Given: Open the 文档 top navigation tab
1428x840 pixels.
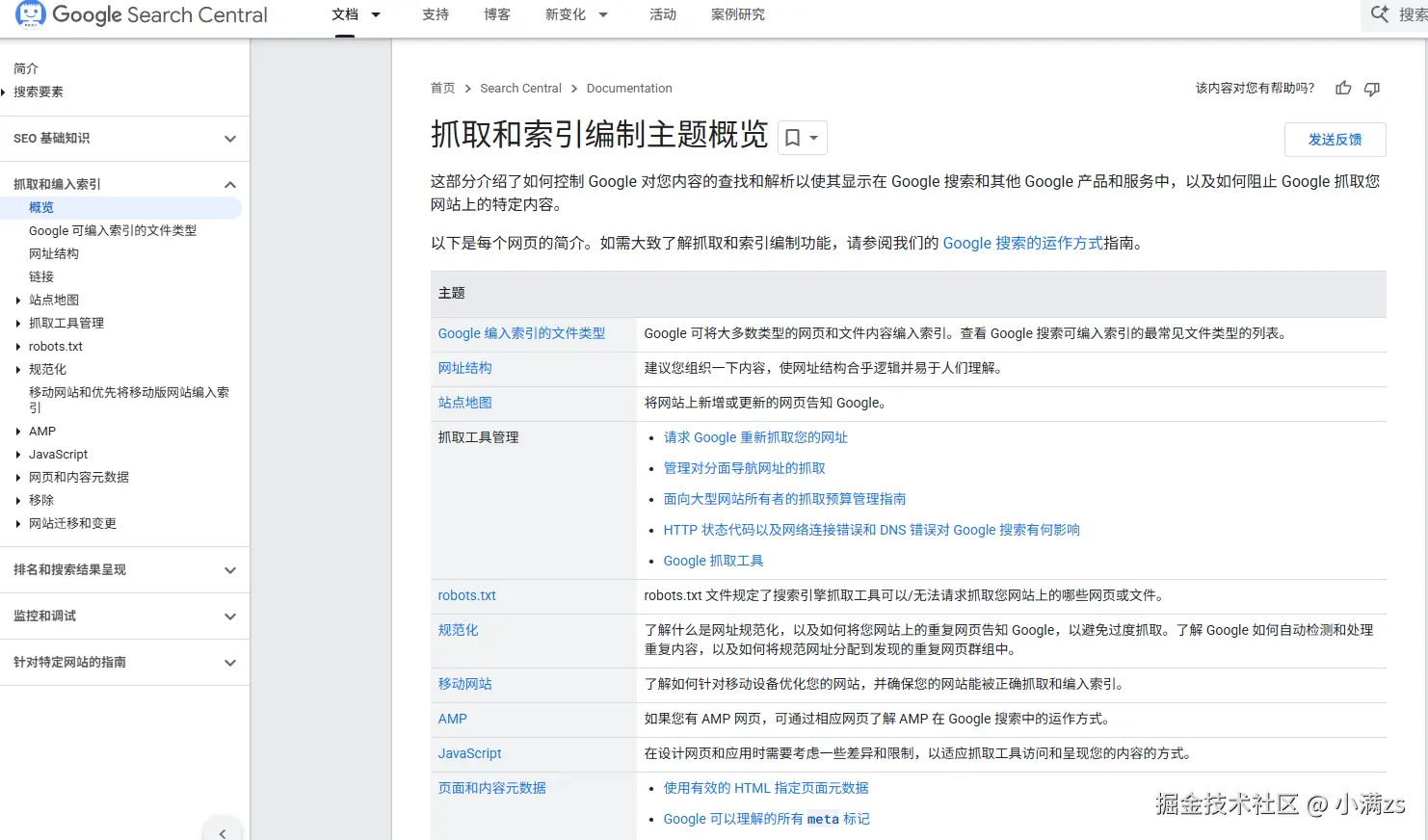Looking at the screenshot, I should click(x=356, y=14).
